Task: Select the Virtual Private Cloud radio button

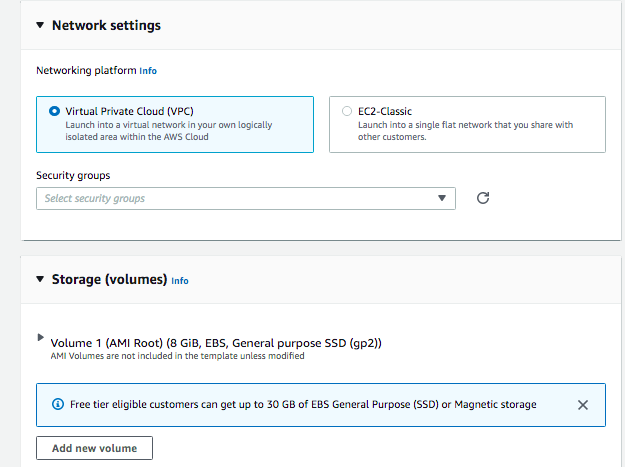Action: coord(54,112)
